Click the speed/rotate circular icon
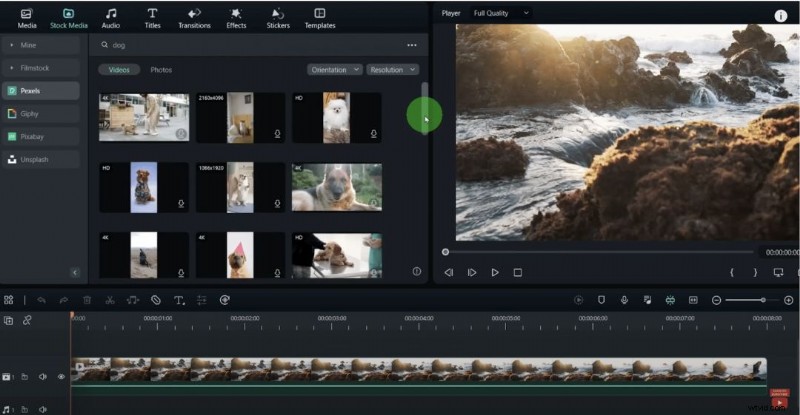800x415 pixels. pos(224,300)
